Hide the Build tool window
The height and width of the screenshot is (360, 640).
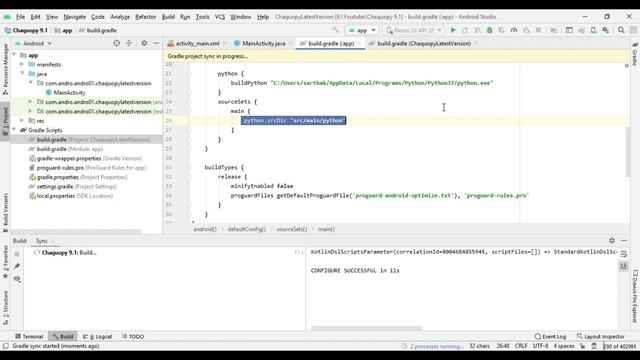pyautogui.click(x=624, y=240)
